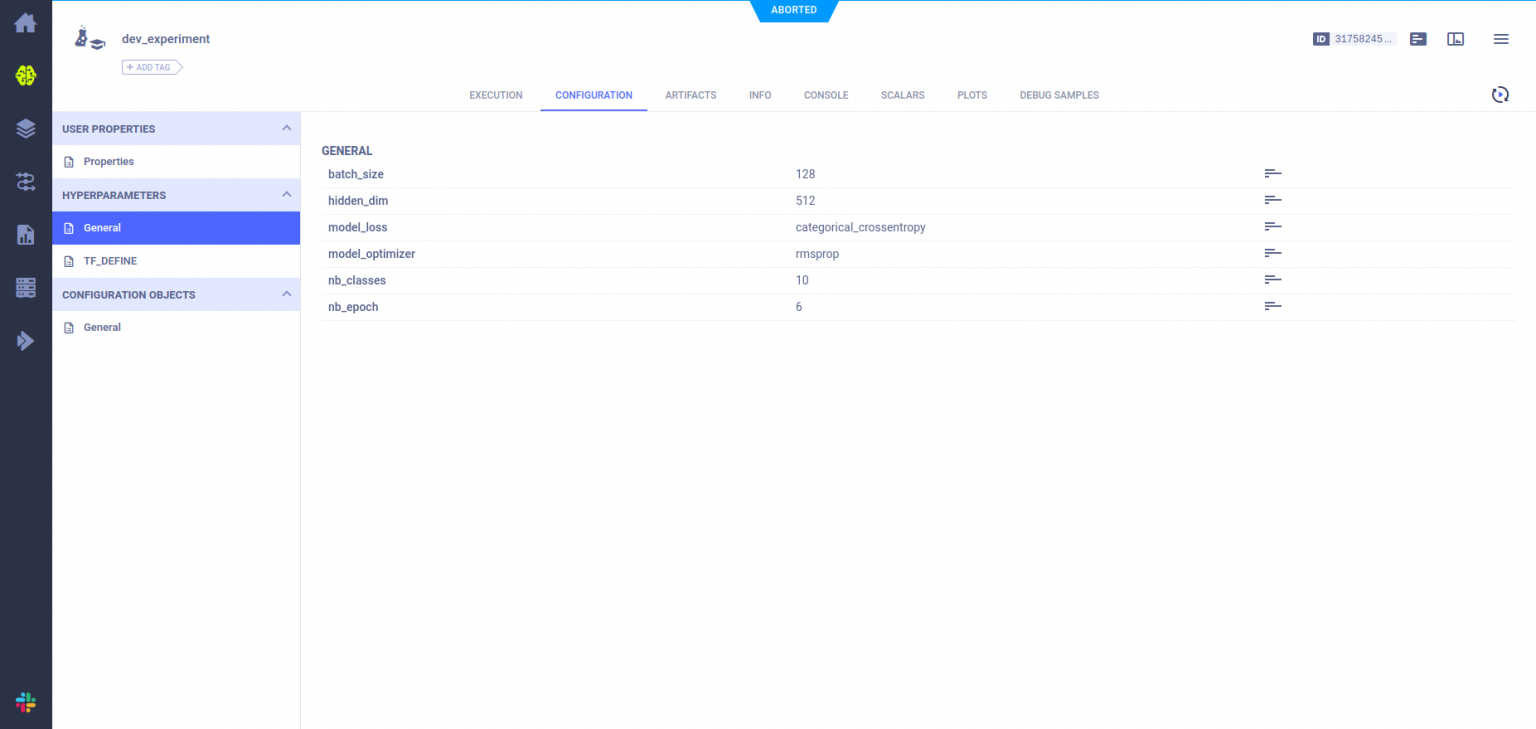Select TF_DEFINE under Hyperparameters
Image resolution: width=1536 pixels, height=729 pixels.
(x=110, y=261)
